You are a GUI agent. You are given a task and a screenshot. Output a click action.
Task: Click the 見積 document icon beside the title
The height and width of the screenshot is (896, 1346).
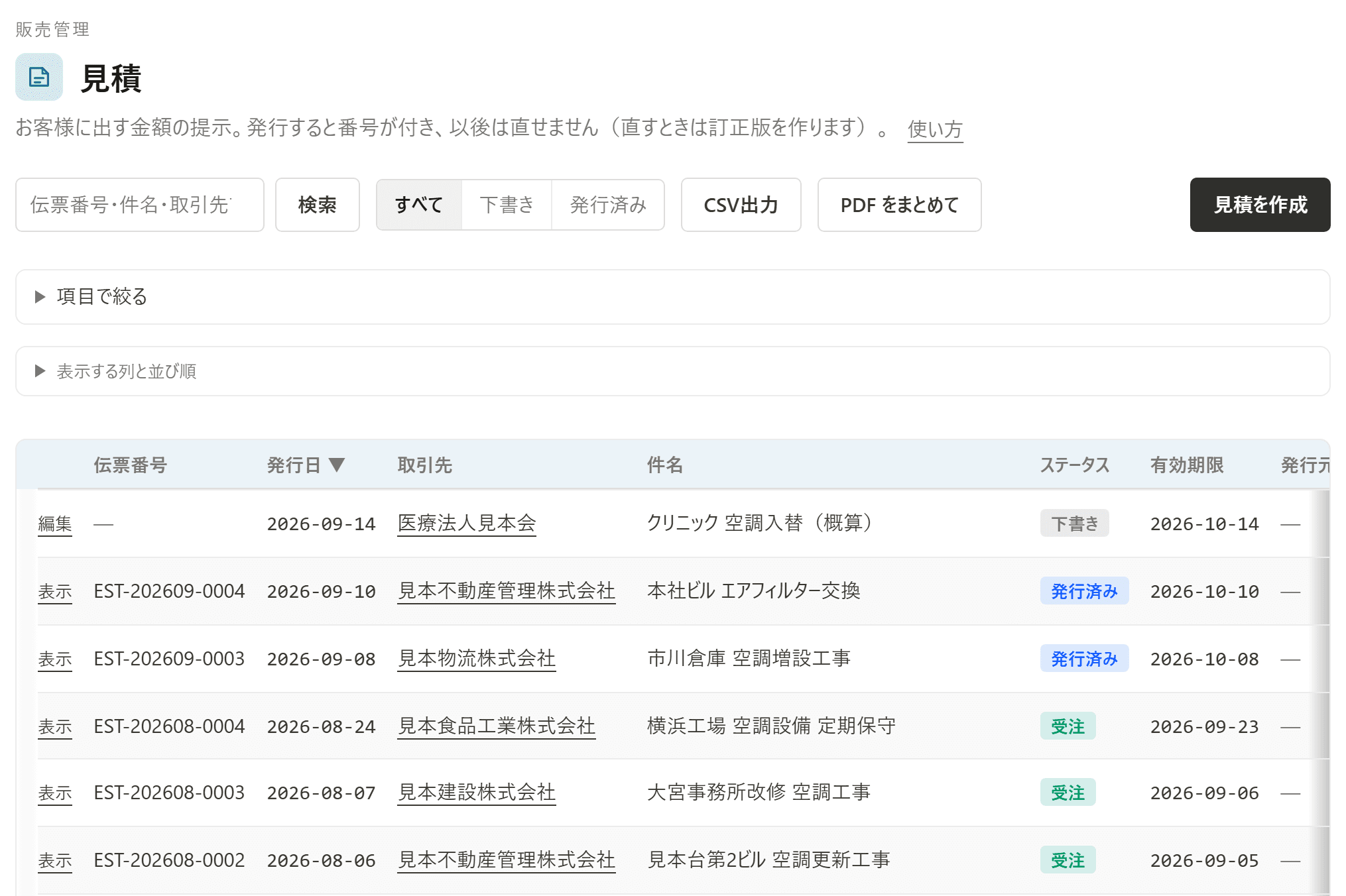39,77
